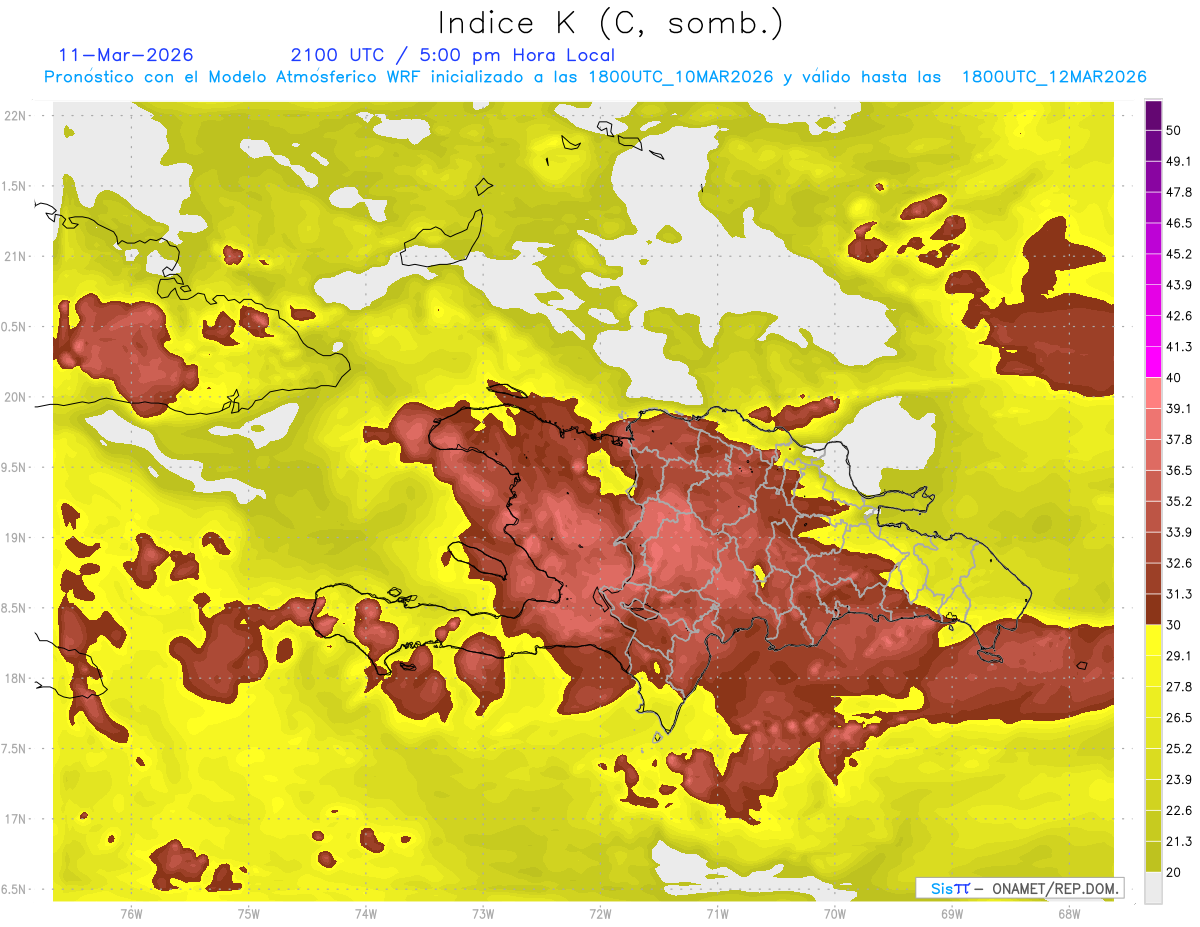Viewport: 1200px width, 927px height.
Task: Click the 72W longitude label
Action: tap(600, 914)
